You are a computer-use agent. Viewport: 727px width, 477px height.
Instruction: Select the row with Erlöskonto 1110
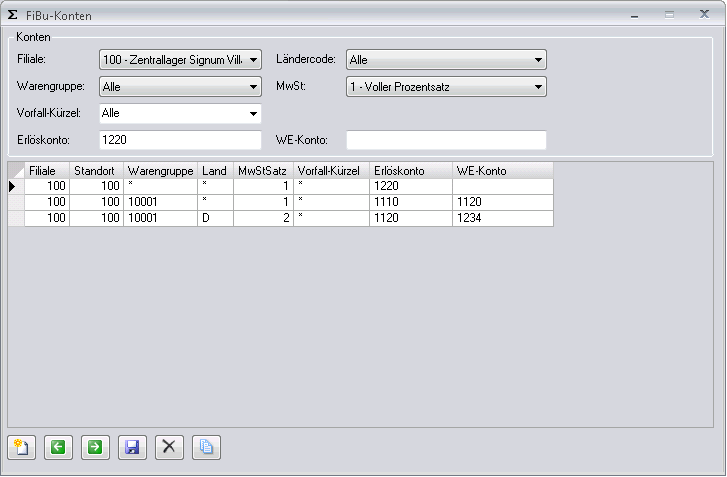point(410,202)
